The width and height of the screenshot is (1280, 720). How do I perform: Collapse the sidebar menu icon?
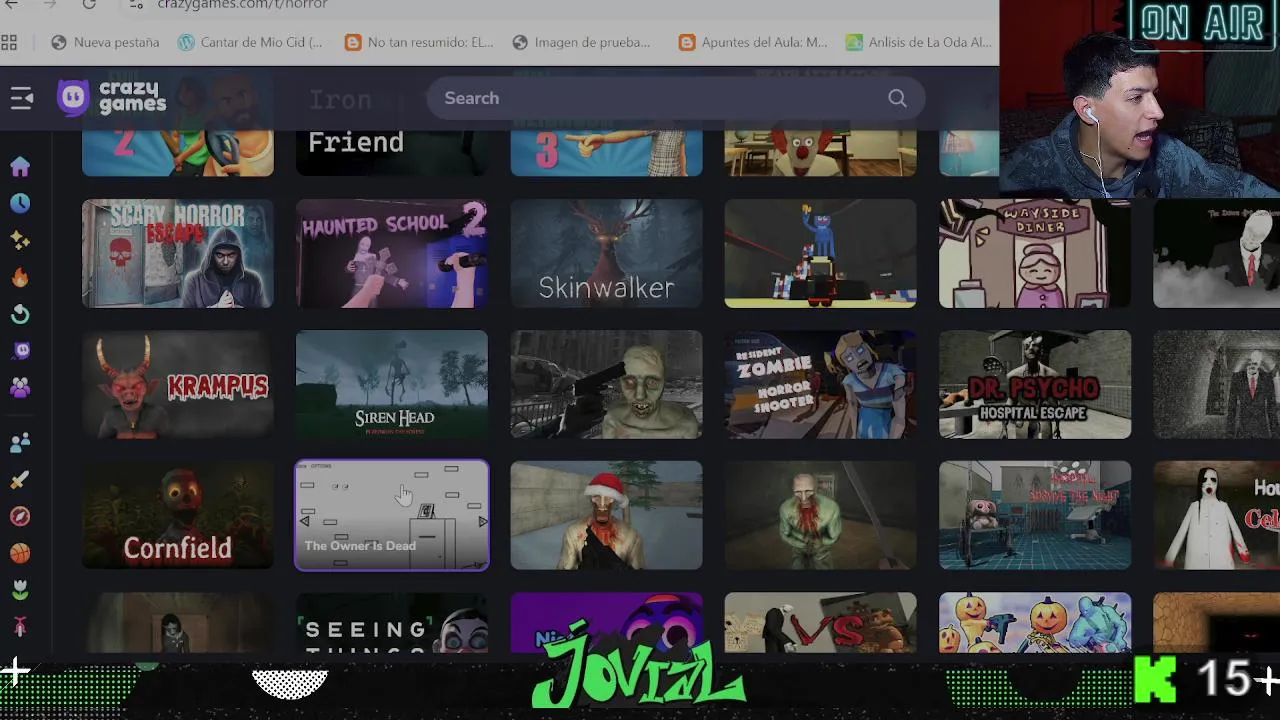(21, 98)
